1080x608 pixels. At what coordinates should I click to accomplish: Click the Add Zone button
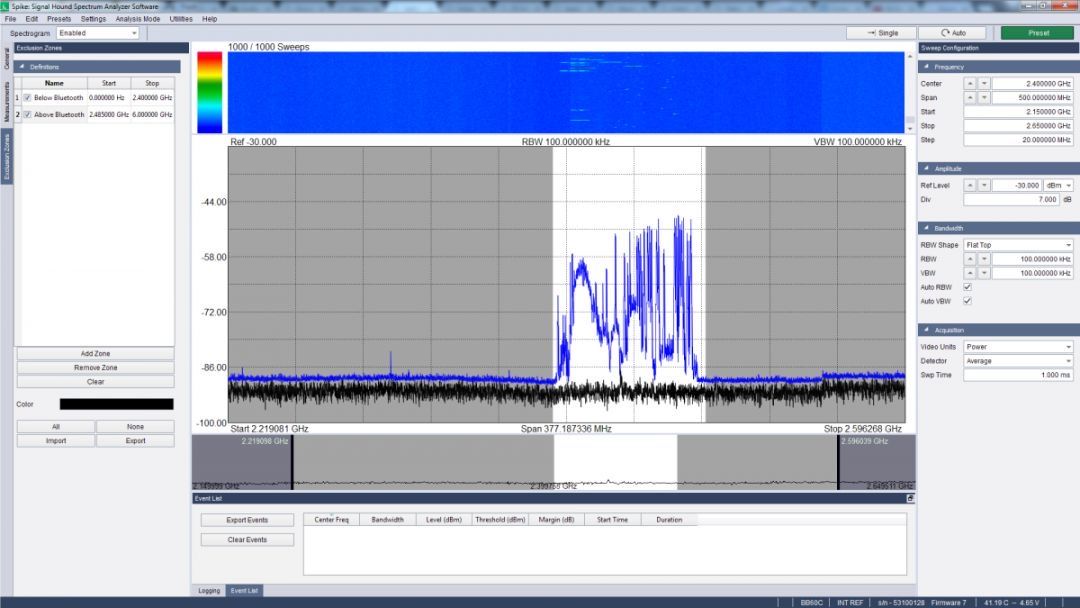pyautogui.click(x=95, y=354)
